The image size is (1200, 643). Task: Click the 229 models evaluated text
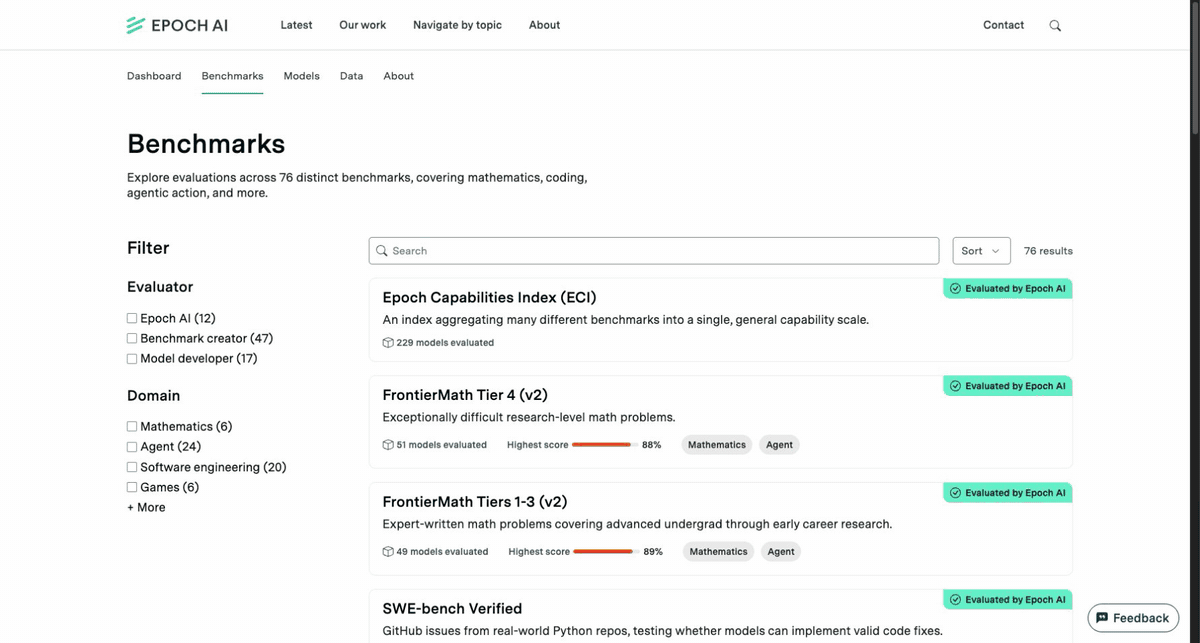(x=445, y=342)
